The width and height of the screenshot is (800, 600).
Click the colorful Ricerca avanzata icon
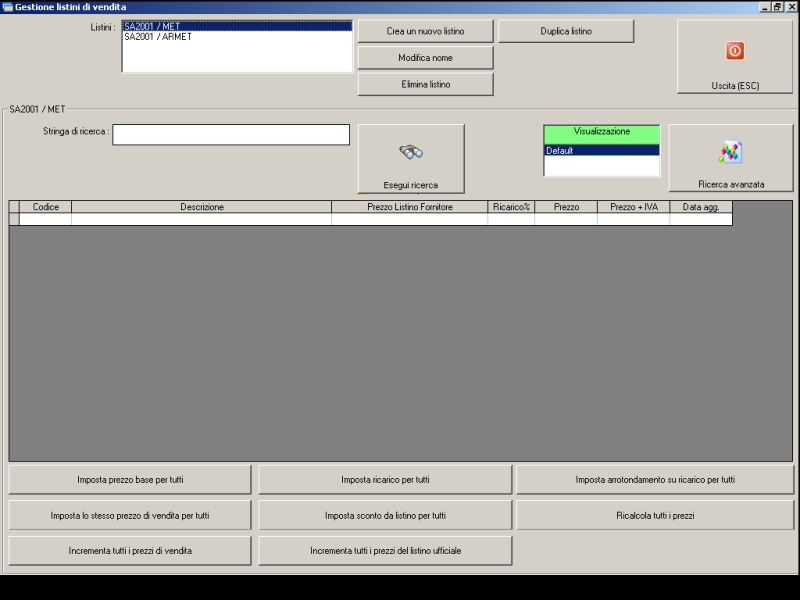[731, 153]
